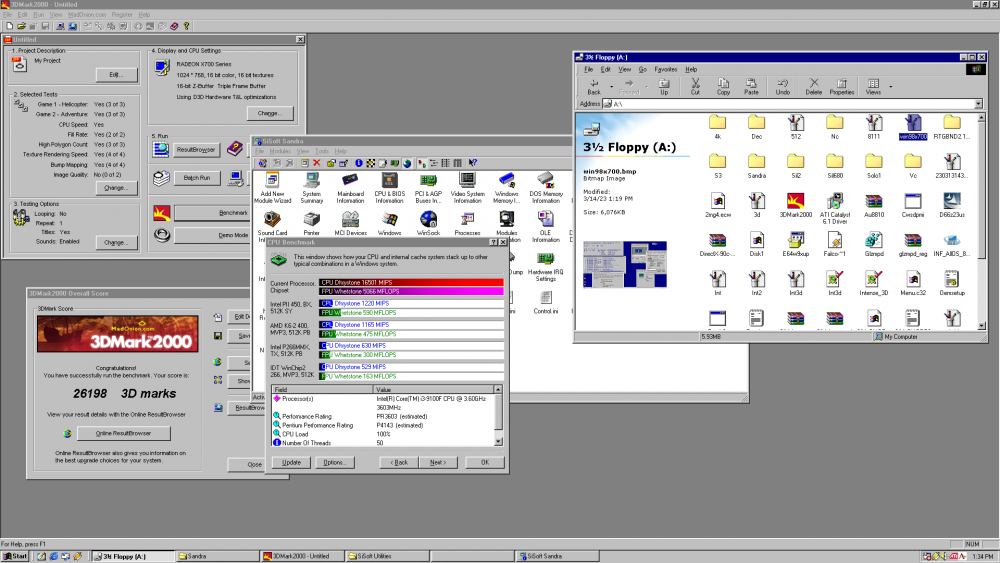
Task: Click red X delete icon in Sandra toolbar
Action: [316, 163]
